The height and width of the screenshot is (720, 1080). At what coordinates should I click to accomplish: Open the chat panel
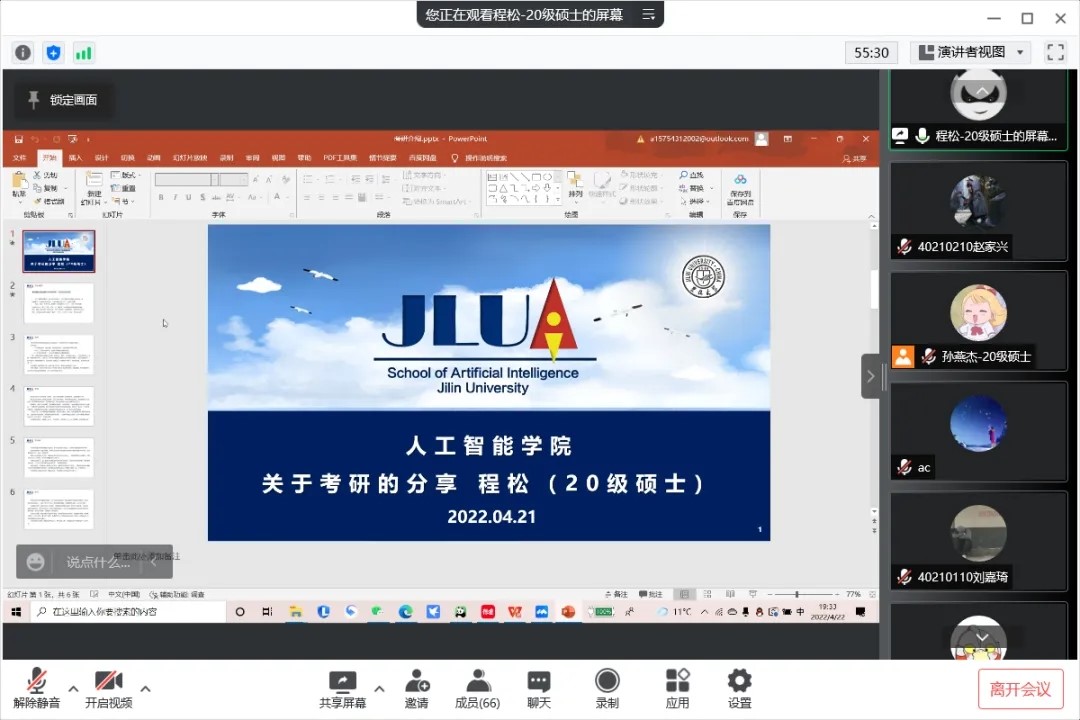coord(539,683)
